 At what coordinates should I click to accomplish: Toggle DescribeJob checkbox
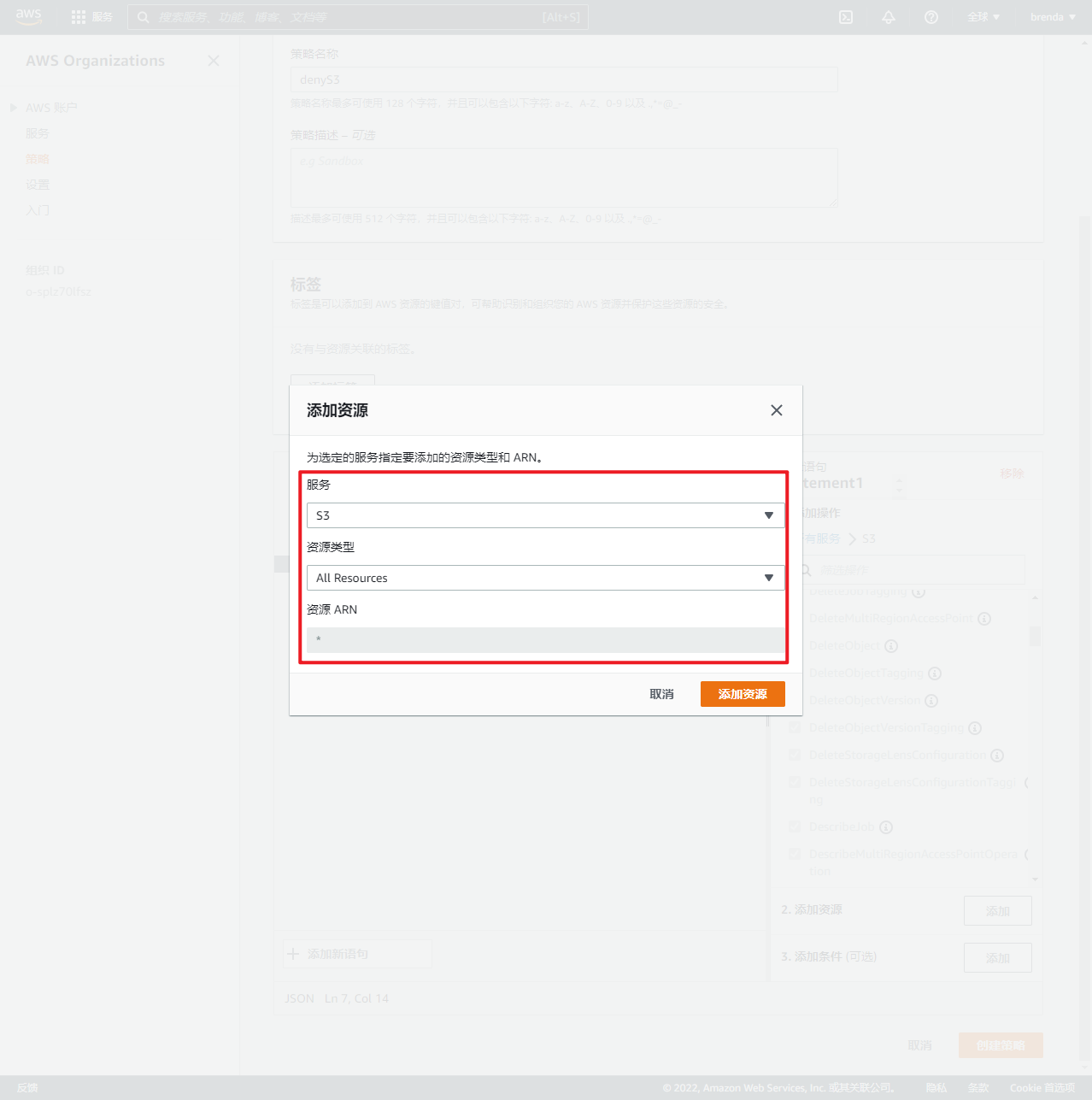tap(795, 826)
